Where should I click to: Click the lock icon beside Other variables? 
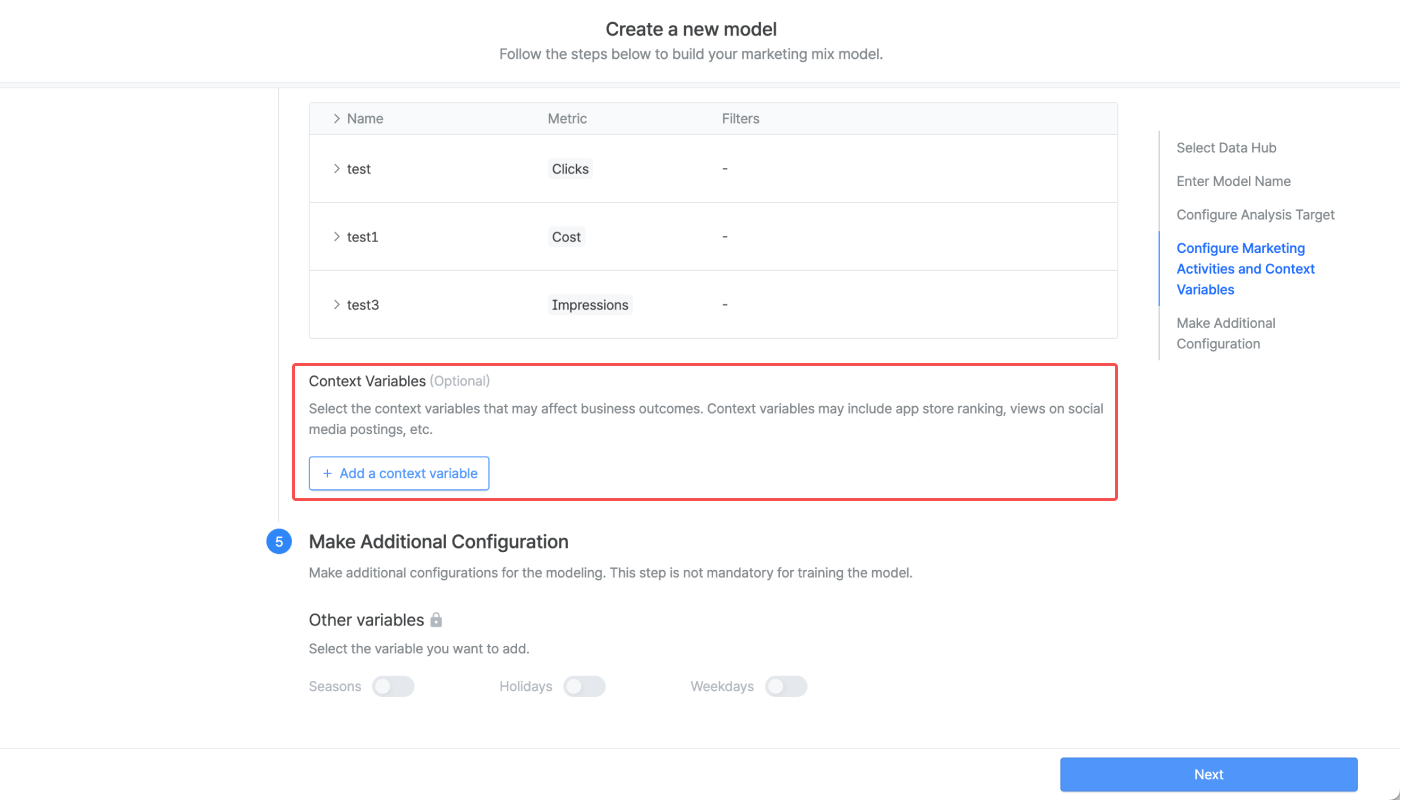[x=436, y=620]
